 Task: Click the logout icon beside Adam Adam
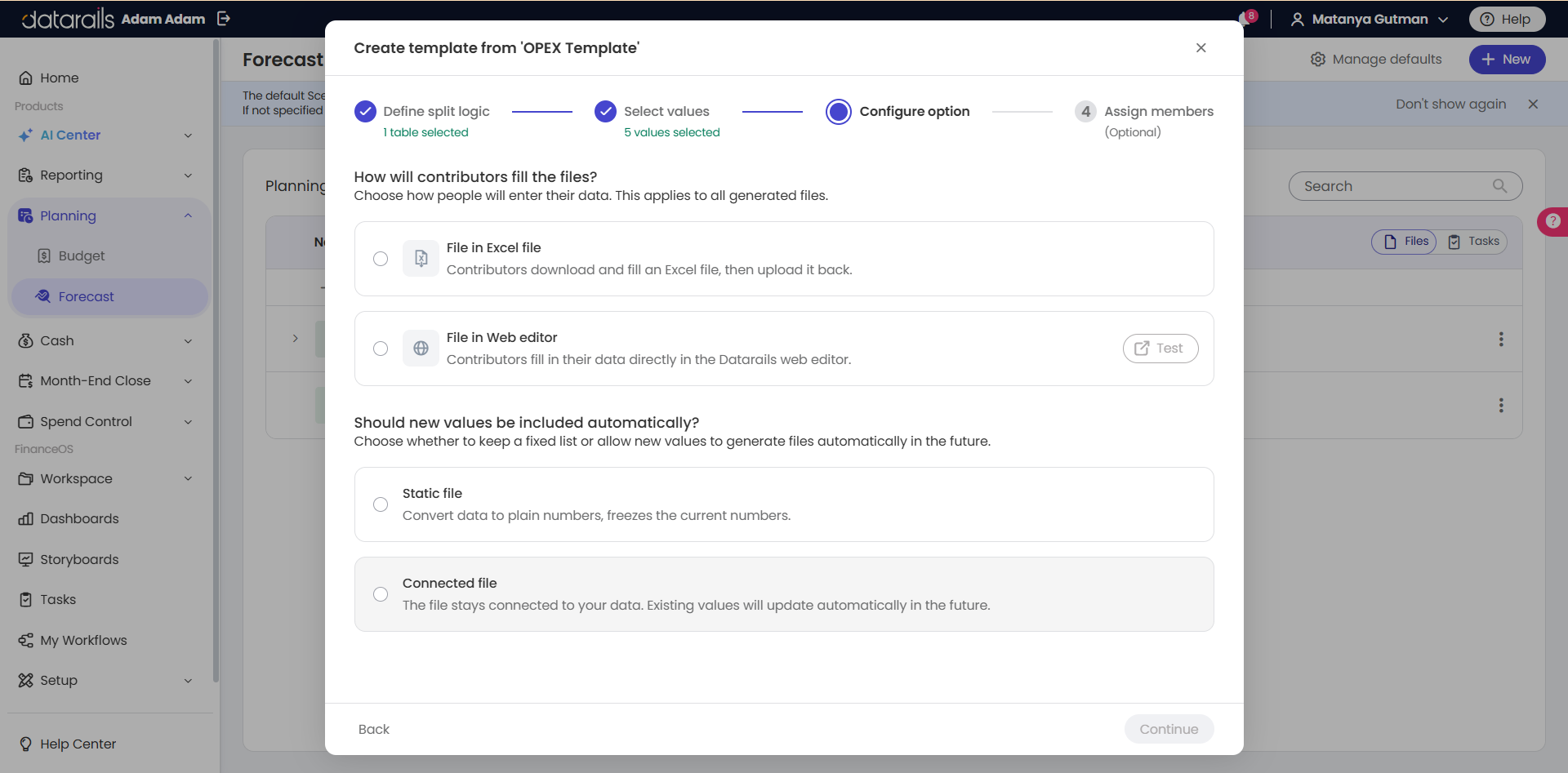[x=224, y=19]
